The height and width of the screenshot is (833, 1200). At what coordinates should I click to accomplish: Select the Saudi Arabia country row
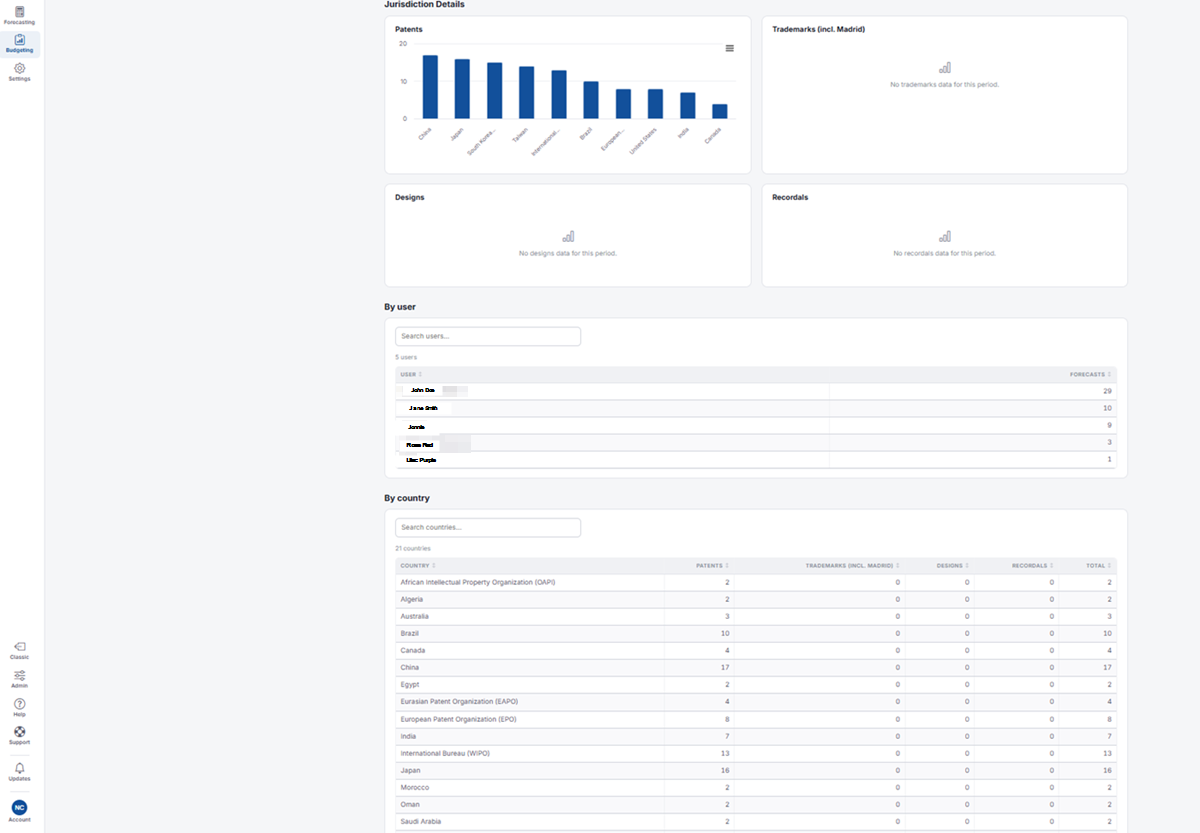(755, 821)
